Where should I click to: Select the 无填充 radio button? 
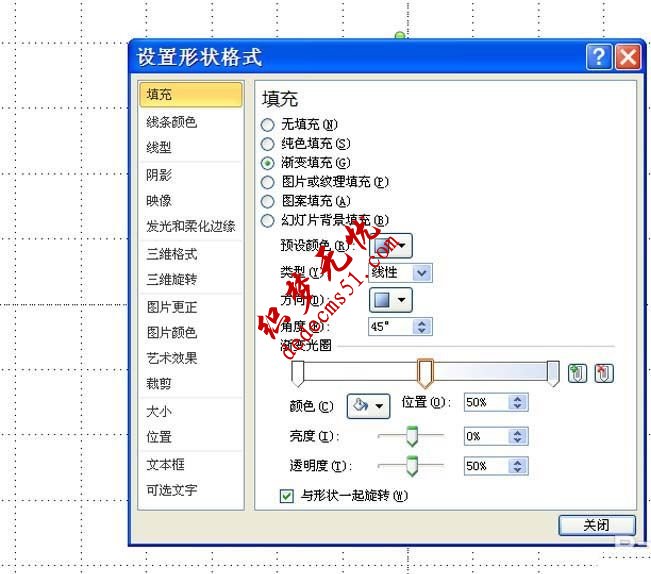[267, 125]
